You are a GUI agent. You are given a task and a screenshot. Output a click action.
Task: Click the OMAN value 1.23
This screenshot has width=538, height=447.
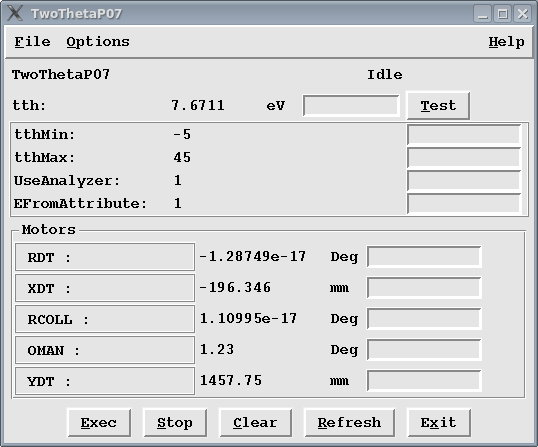(x=217, y=349)
